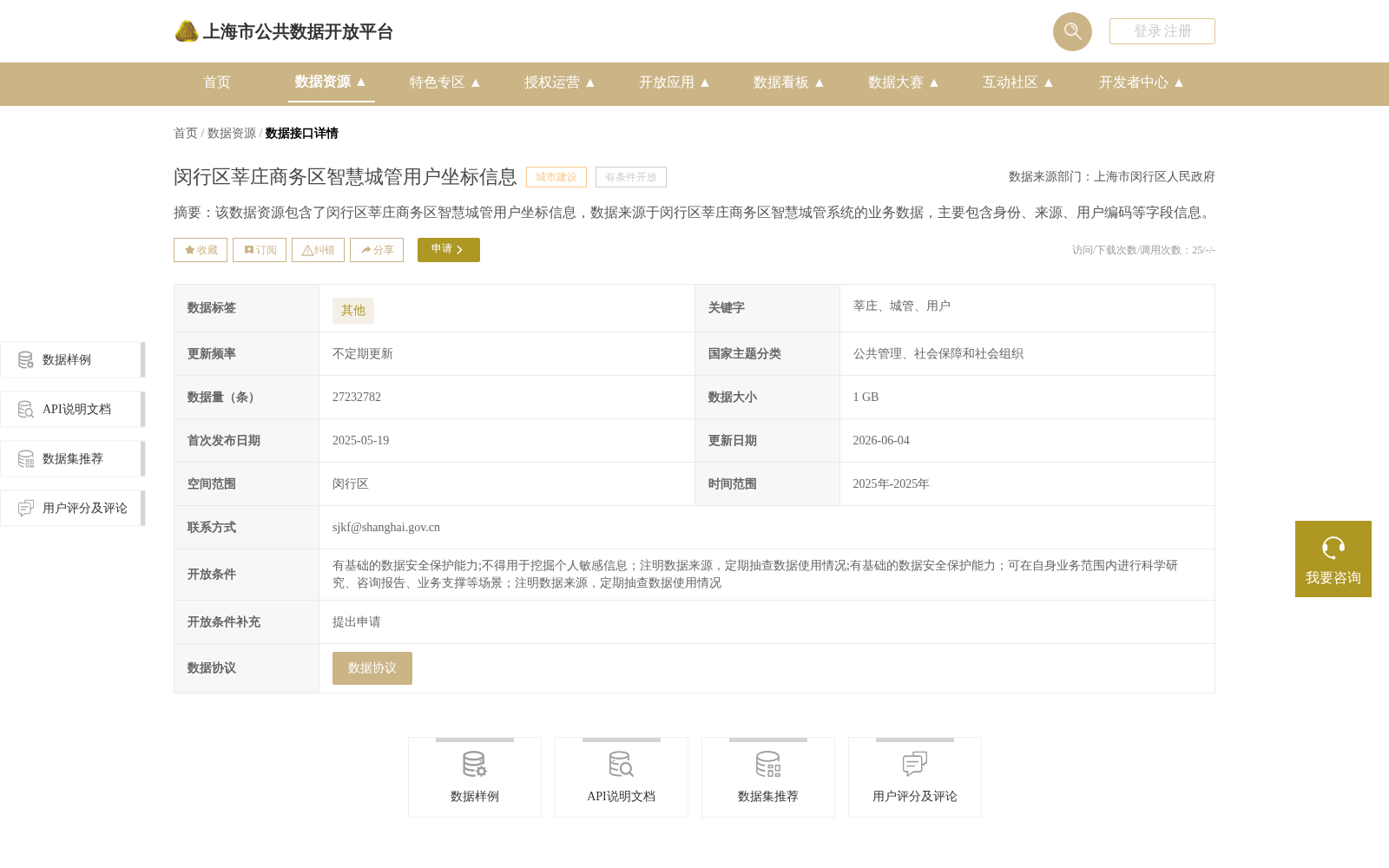
Task: Click the update date 2026-06-04
Action: [x=881, y=441]
